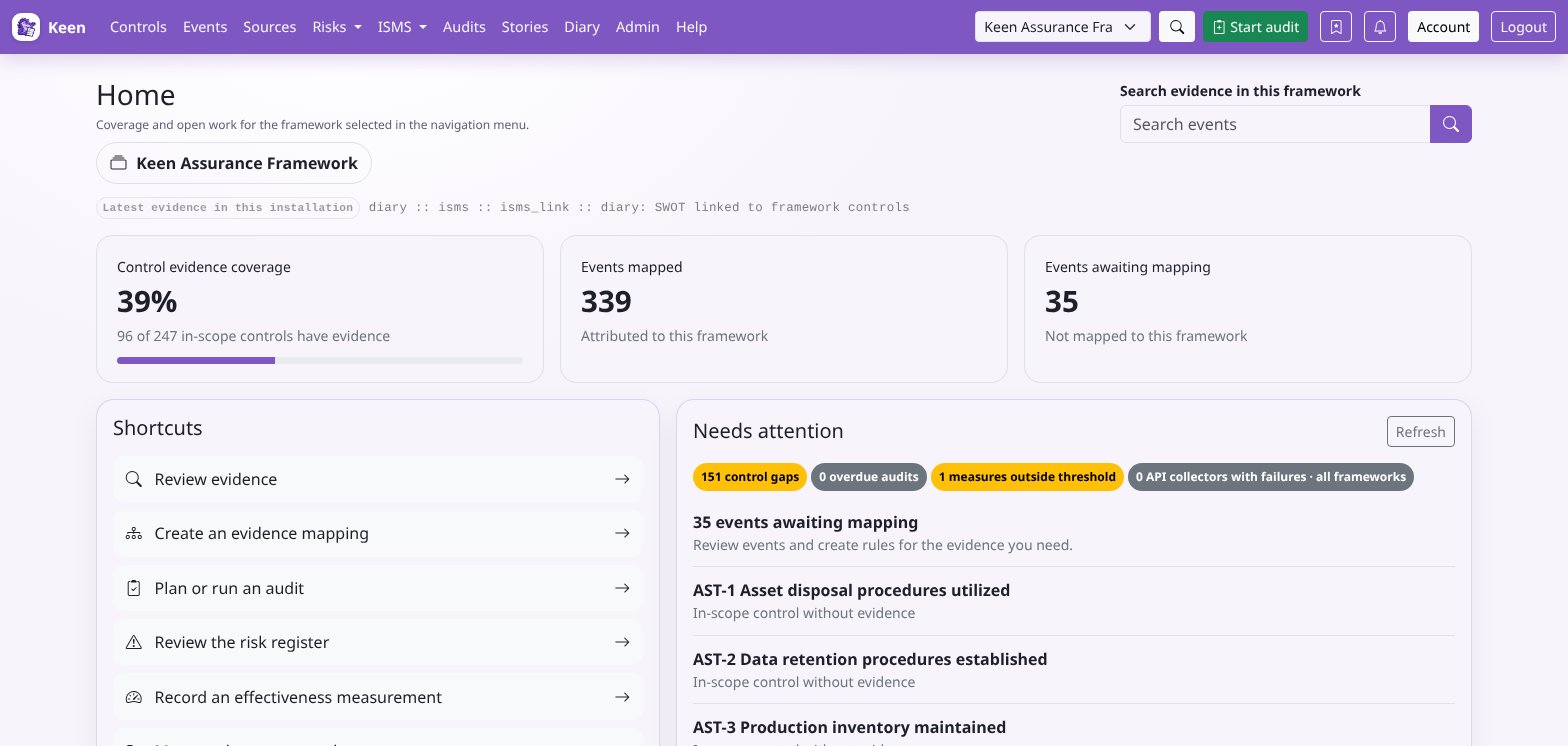
Task: Click the hierarchy icon beside Create an evidence mapping
Action: click(x=133, y=533)
